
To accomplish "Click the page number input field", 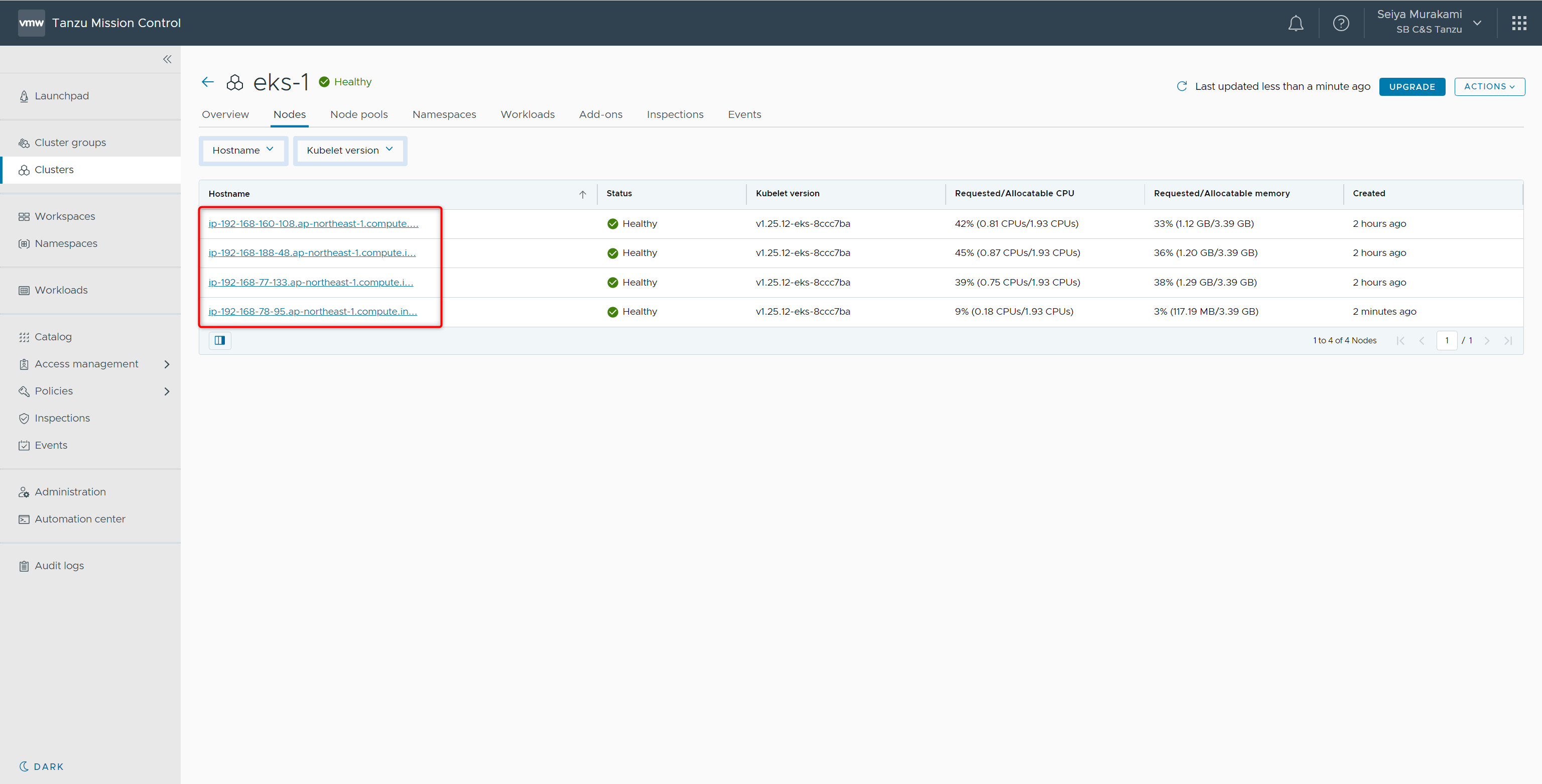I will point(1446,340).
